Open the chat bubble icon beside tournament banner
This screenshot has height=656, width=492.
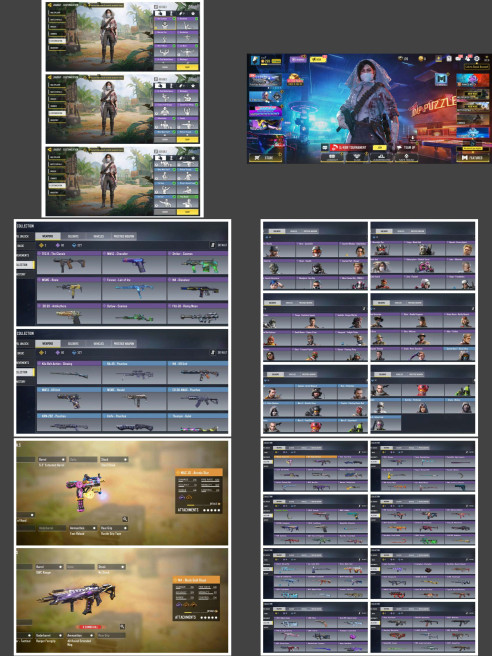[325, 148]
